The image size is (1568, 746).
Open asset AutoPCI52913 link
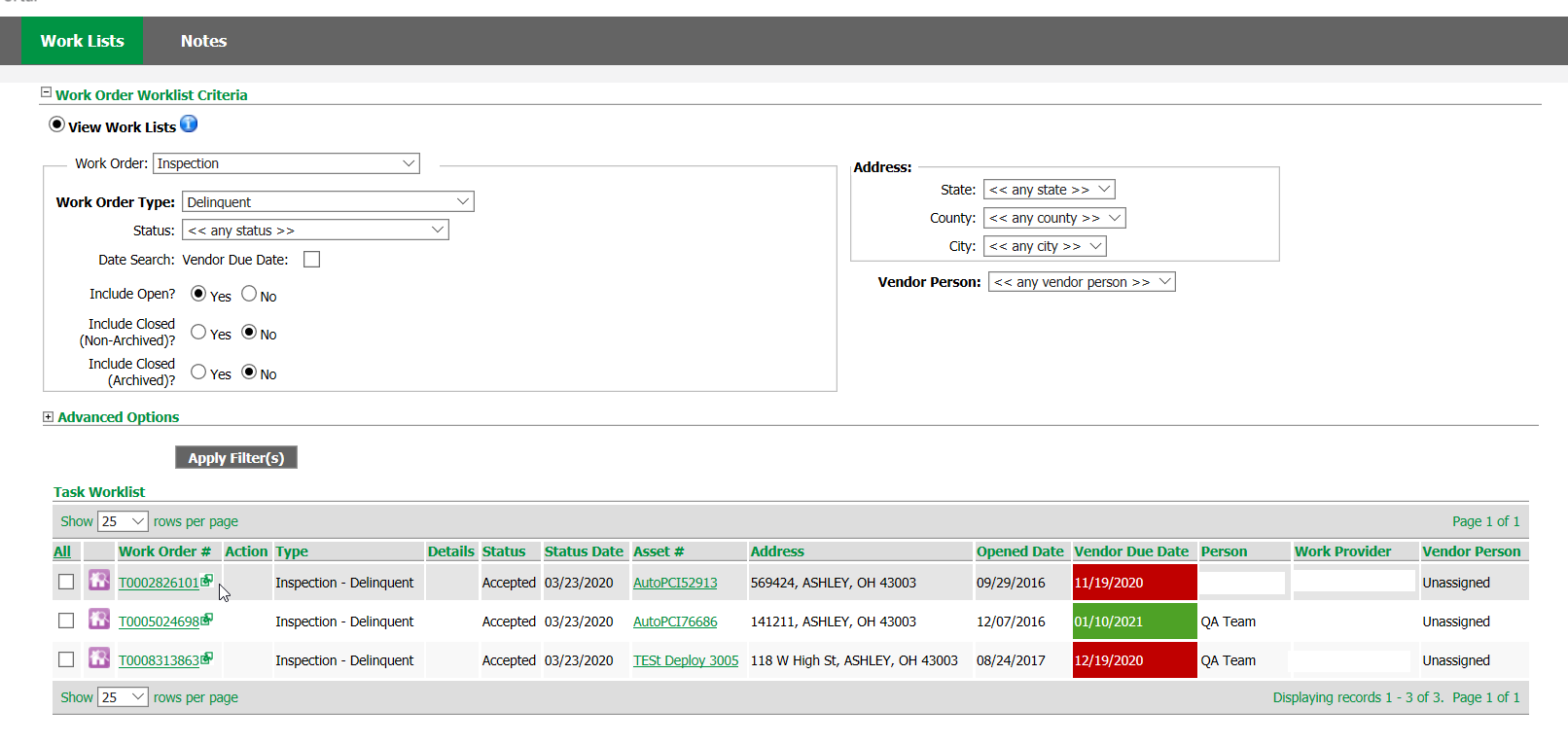point(675,583)
